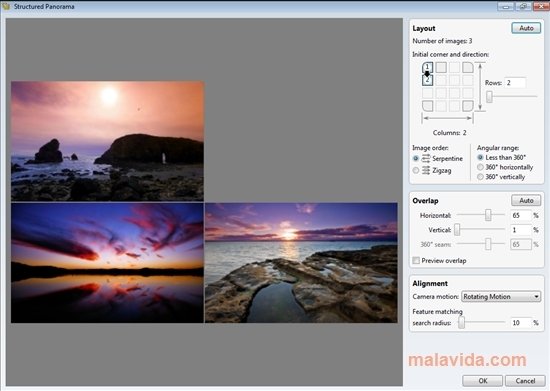Click the Rows slider handle

pyautogui.click(x=489, y=96)
